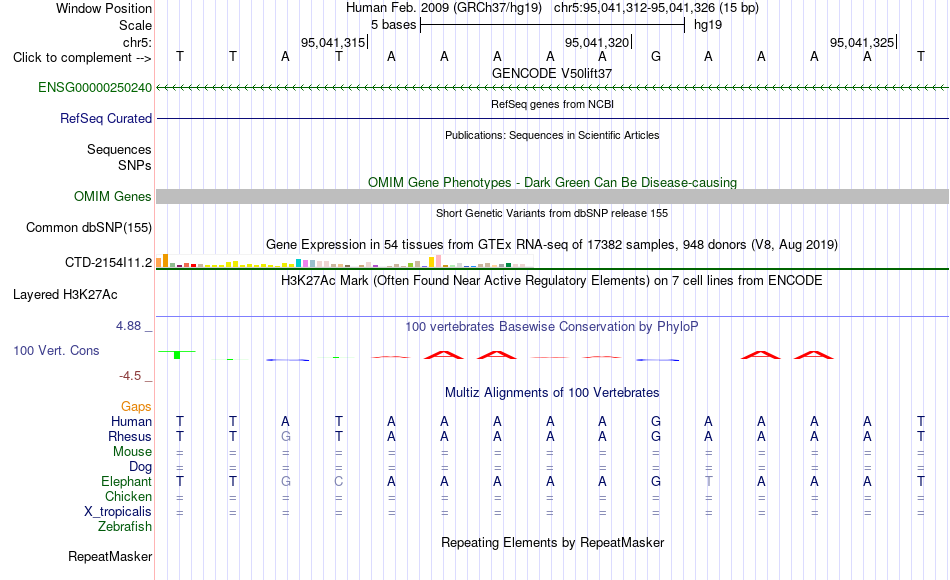Click the ENSG00000250240 gene label
The image size is (950, 580).
pyautogui.click(x=95, y=87)
